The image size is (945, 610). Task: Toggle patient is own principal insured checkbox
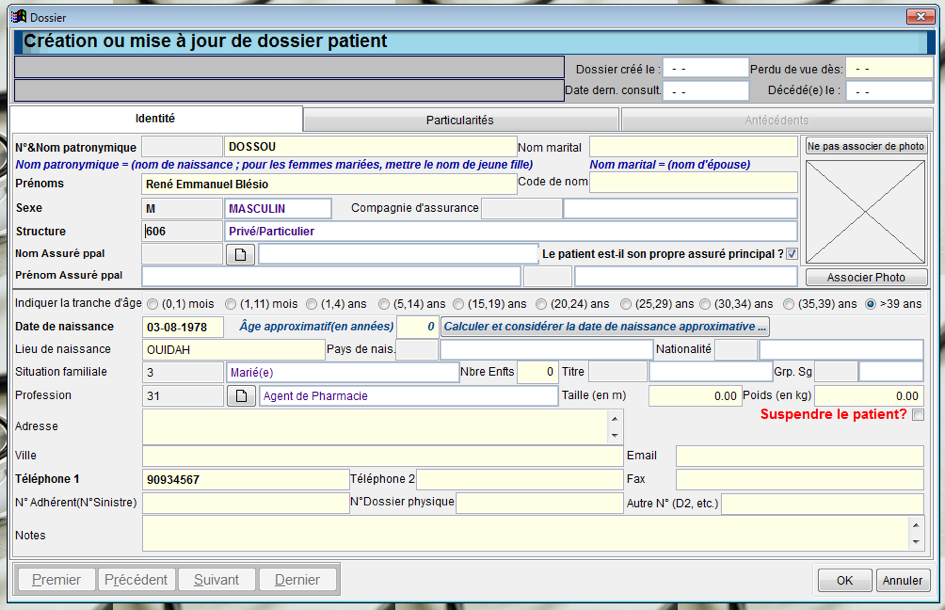pos(792,254)
